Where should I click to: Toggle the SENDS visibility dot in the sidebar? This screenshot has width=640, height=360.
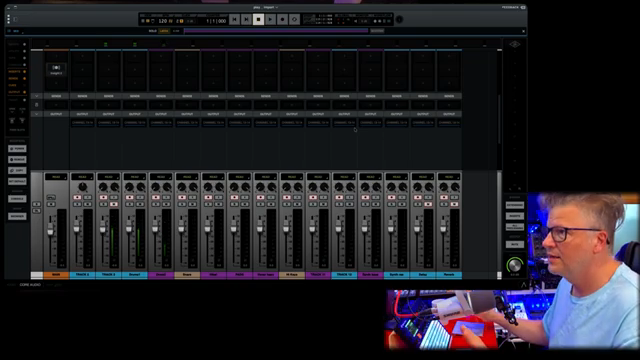tap(24, 78)
